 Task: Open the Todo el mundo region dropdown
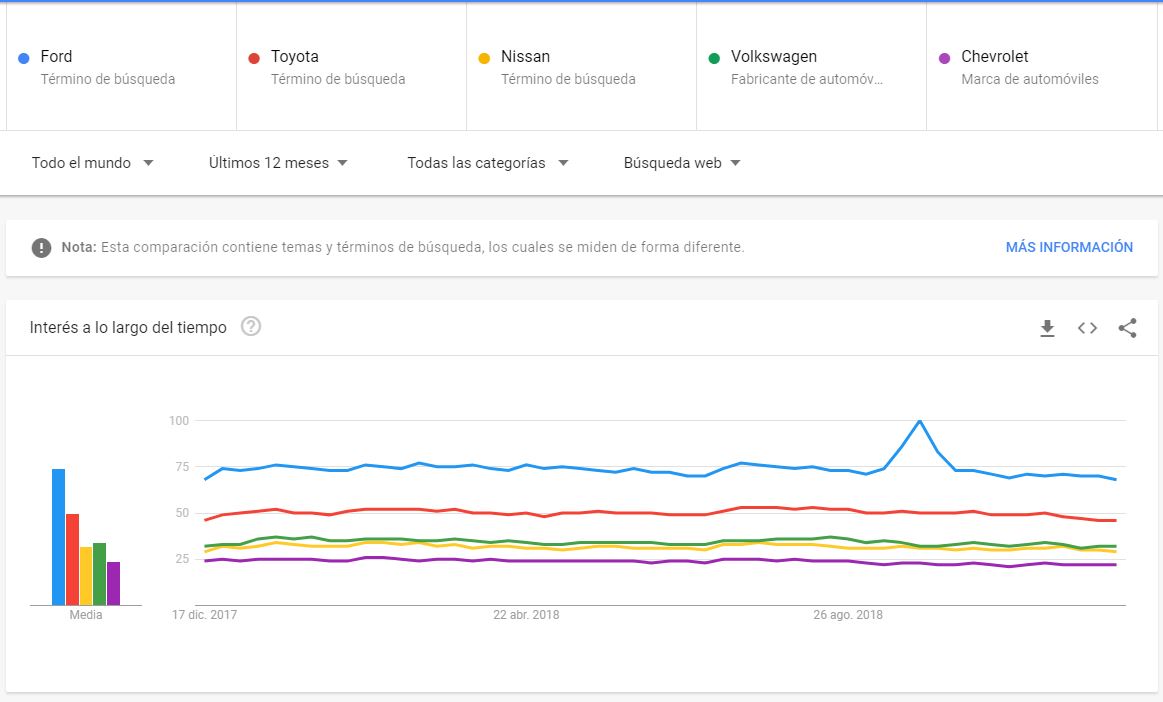(x=92, y=163)
